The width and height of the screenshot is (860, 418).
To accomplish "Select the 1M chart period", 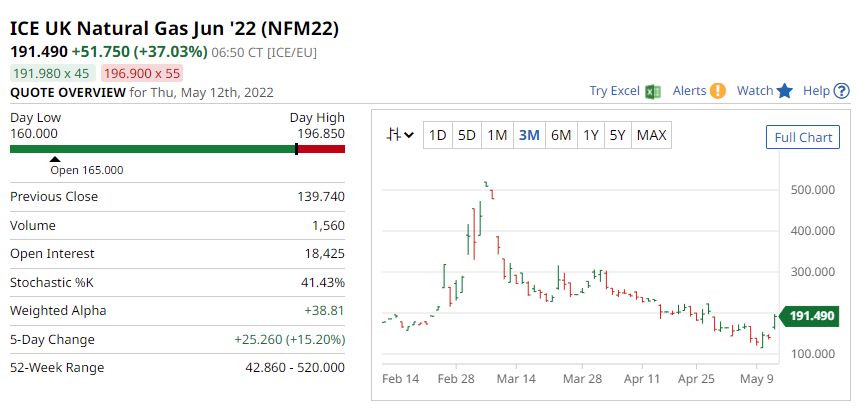I will point(497,135).
